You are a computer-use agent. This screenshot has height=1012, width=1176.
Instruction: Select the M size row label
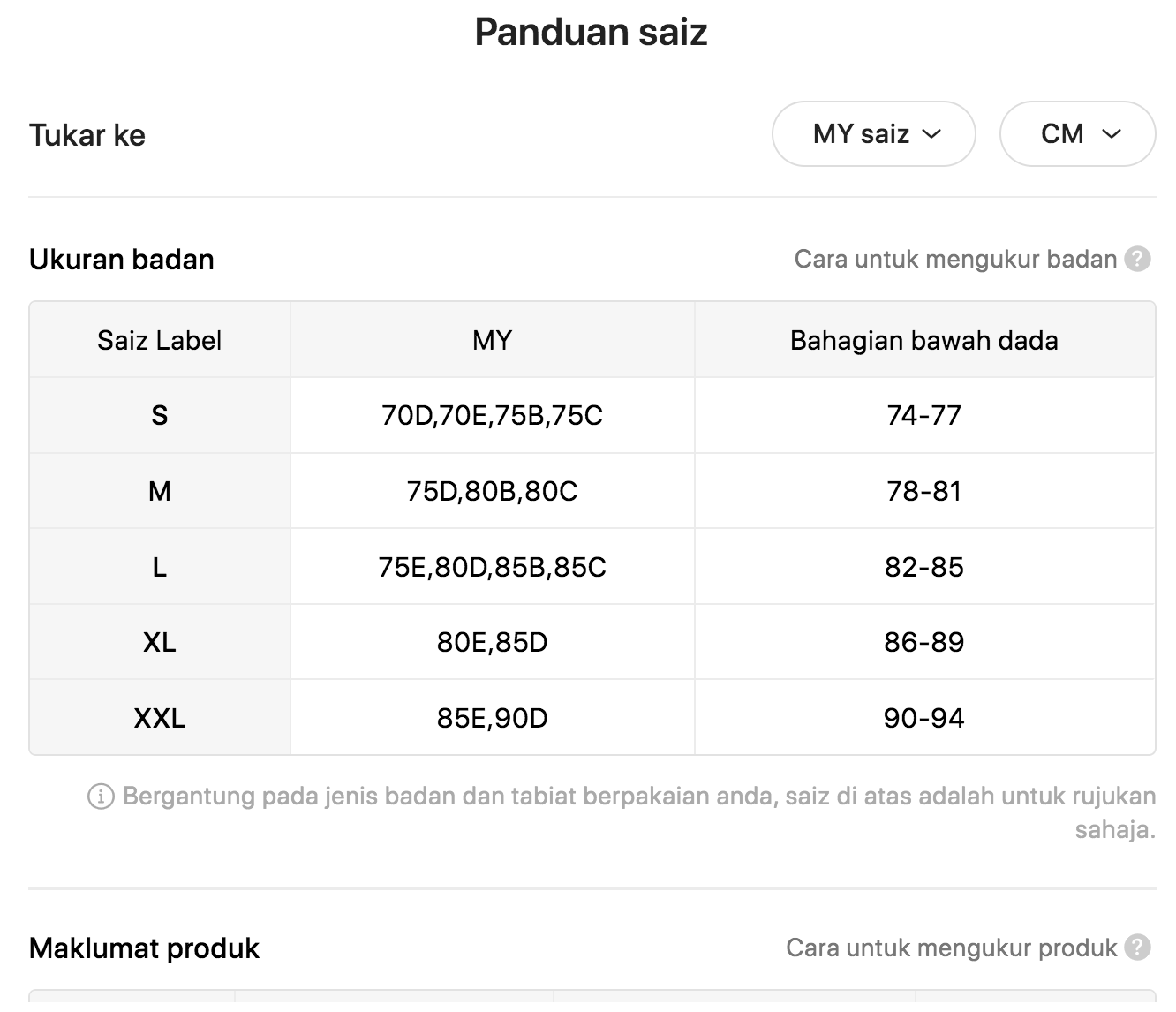tap(160, 491)
